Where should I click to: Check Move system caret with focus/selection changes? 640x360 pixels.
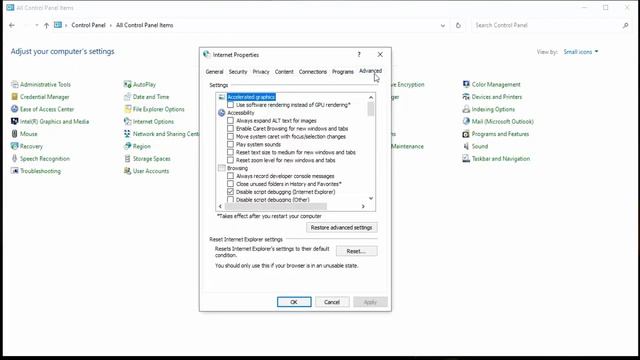(231, 136)
